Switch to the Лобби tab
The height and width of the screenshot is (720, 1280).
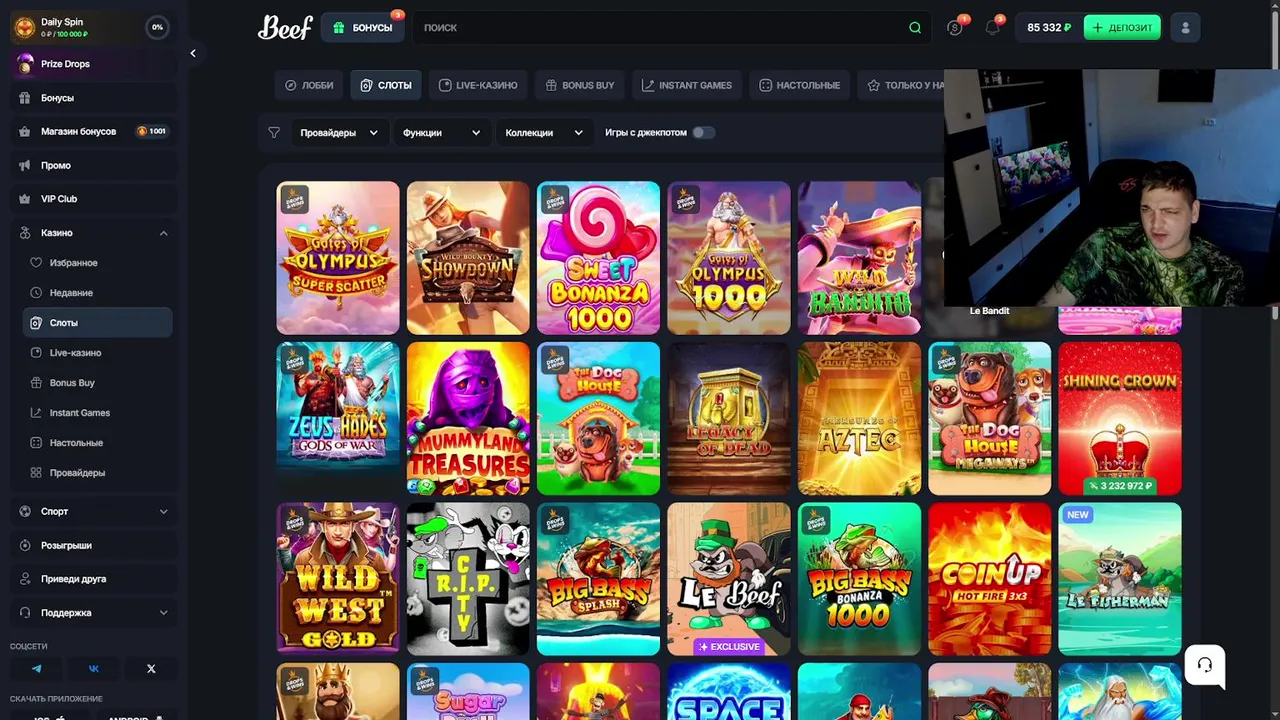[x=309, y=85]
